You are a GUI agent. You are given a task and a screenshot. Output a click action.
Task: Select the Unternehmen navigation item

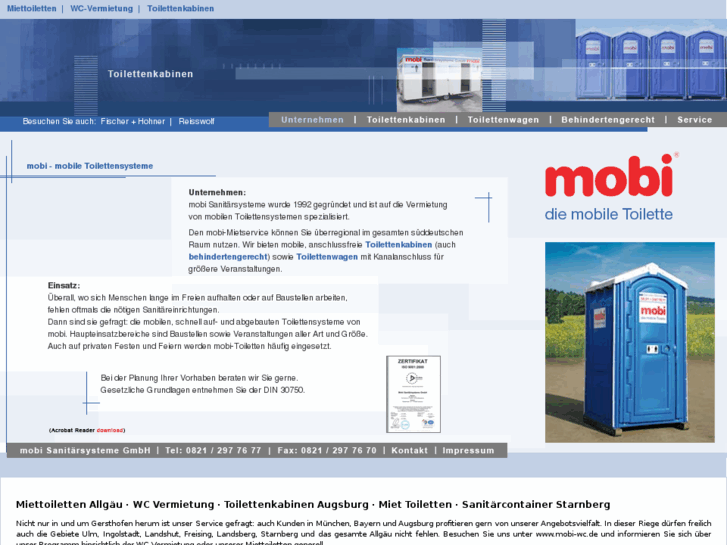312,120
